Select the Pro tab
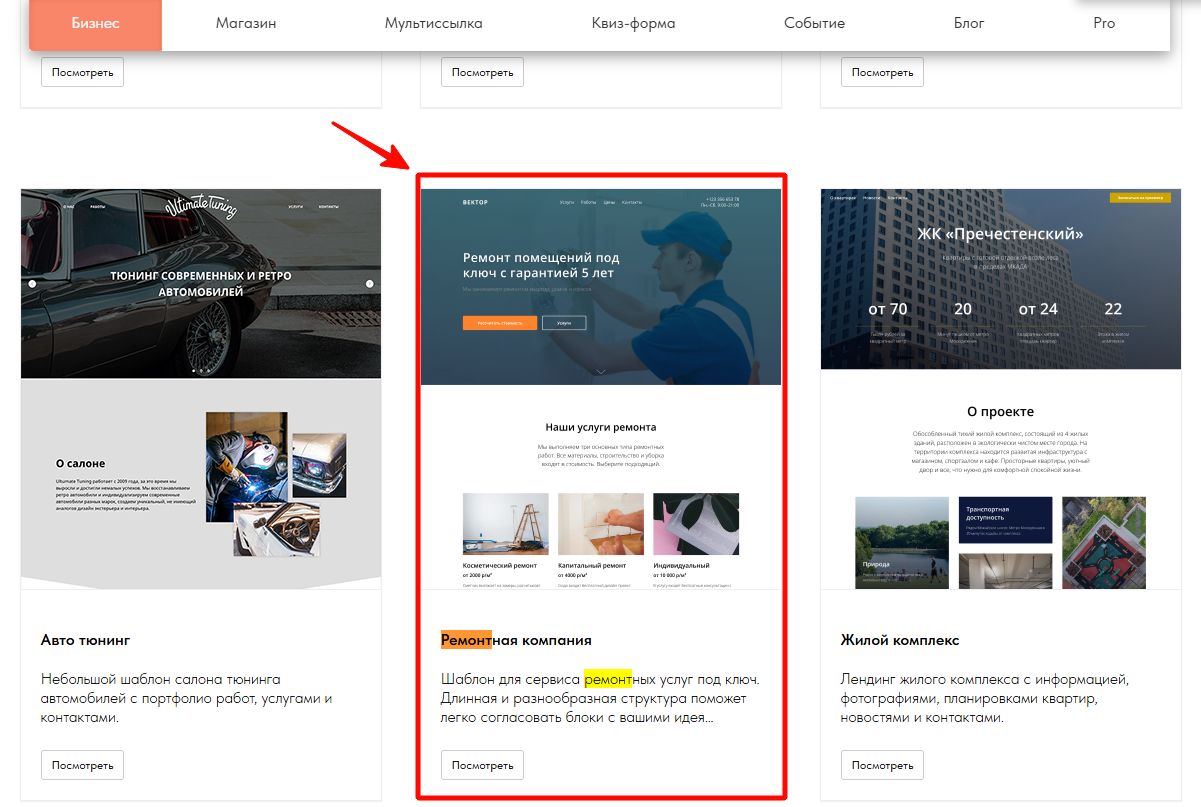 click(x=1104, y=23)
